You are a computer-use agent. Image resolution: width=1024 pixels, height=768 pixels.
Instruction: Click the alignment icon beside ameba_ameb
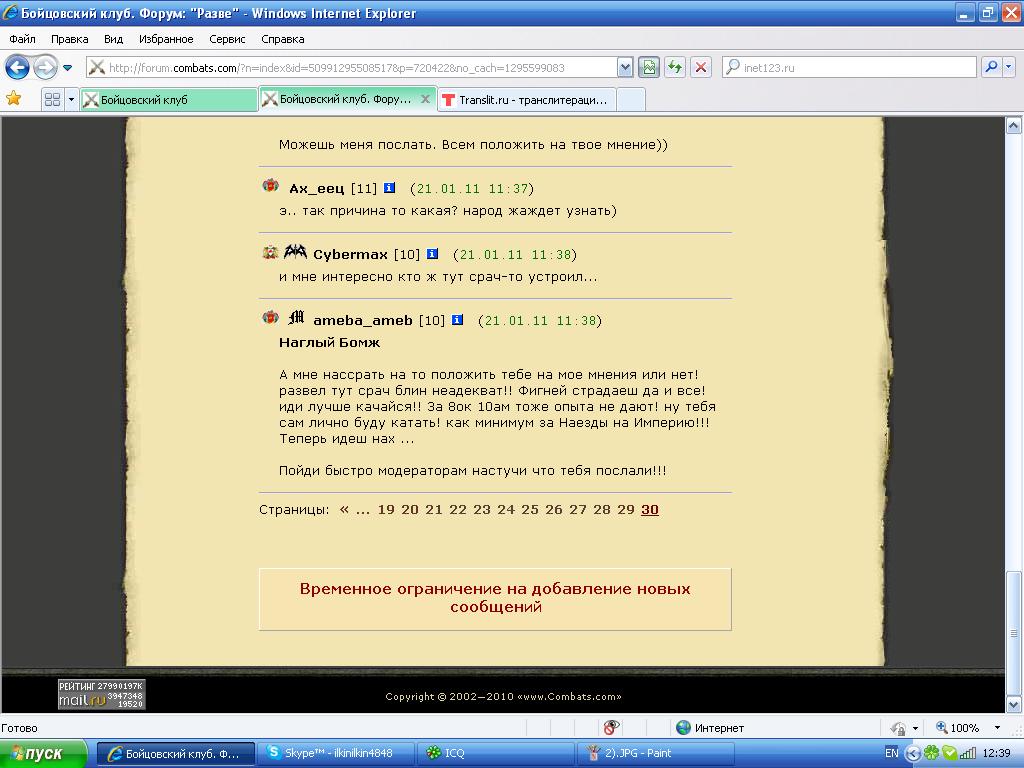[270, 318]
